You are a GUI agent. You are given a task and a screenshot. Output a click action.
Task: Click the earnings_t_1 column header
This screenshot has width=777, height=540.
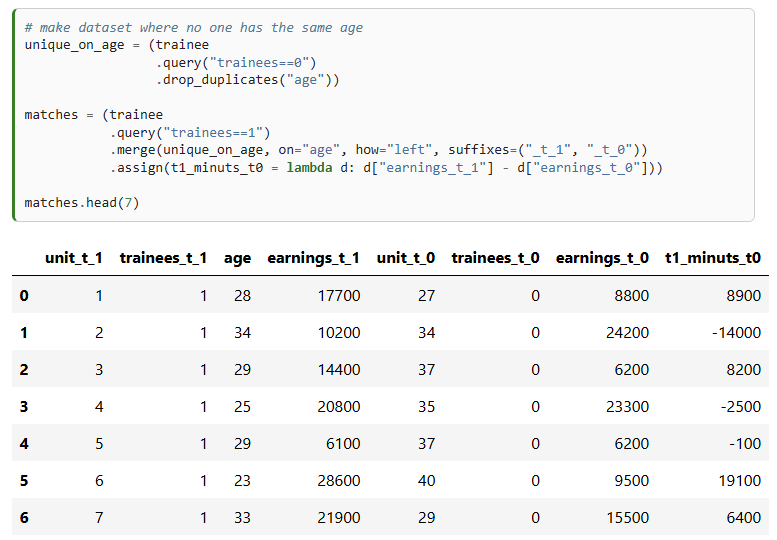tap(313, 258)
